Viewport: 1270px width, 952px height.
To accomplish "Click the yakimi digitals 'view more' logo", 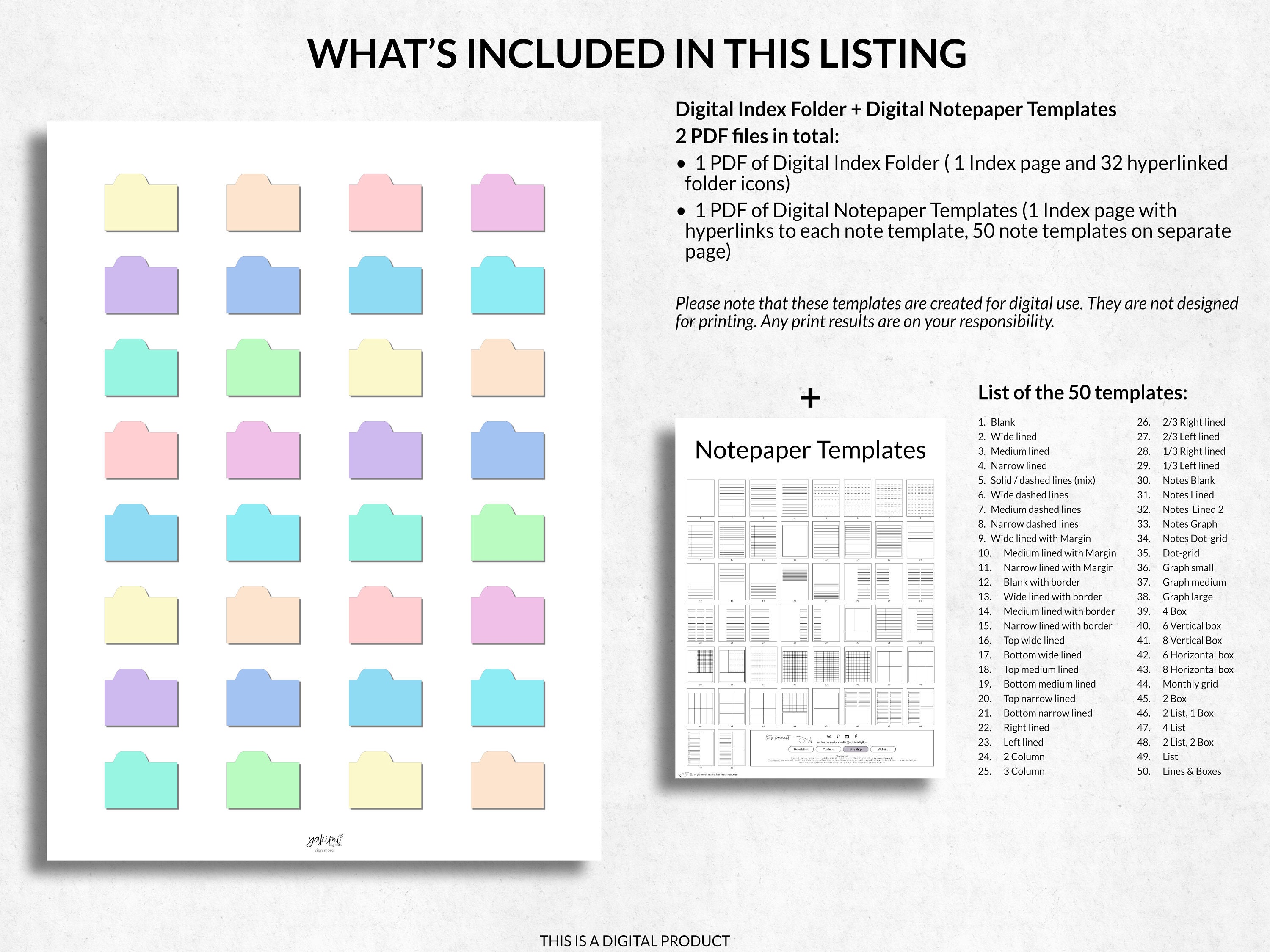I will tap(324, 842).
